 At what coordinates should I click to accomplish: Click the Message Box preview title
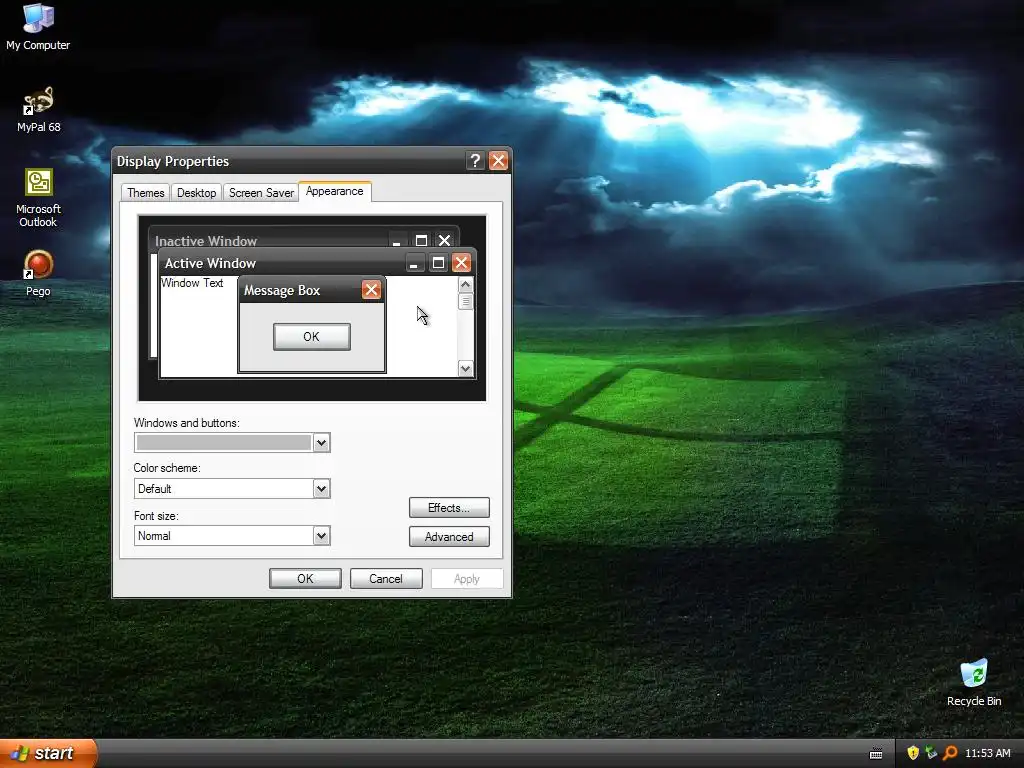[281, 291]
